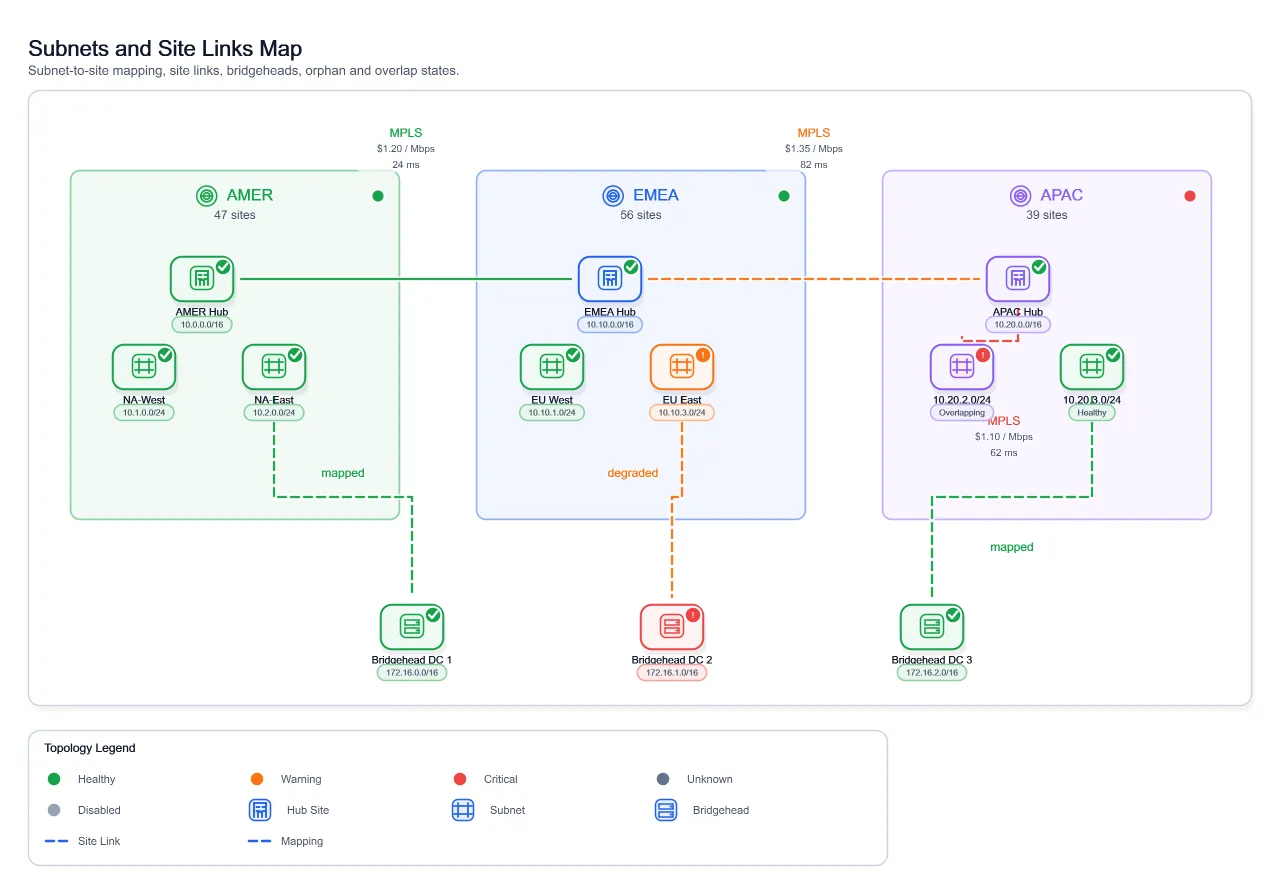
Task: Click the APAC region globe icon
Action: pos(1020,196)
